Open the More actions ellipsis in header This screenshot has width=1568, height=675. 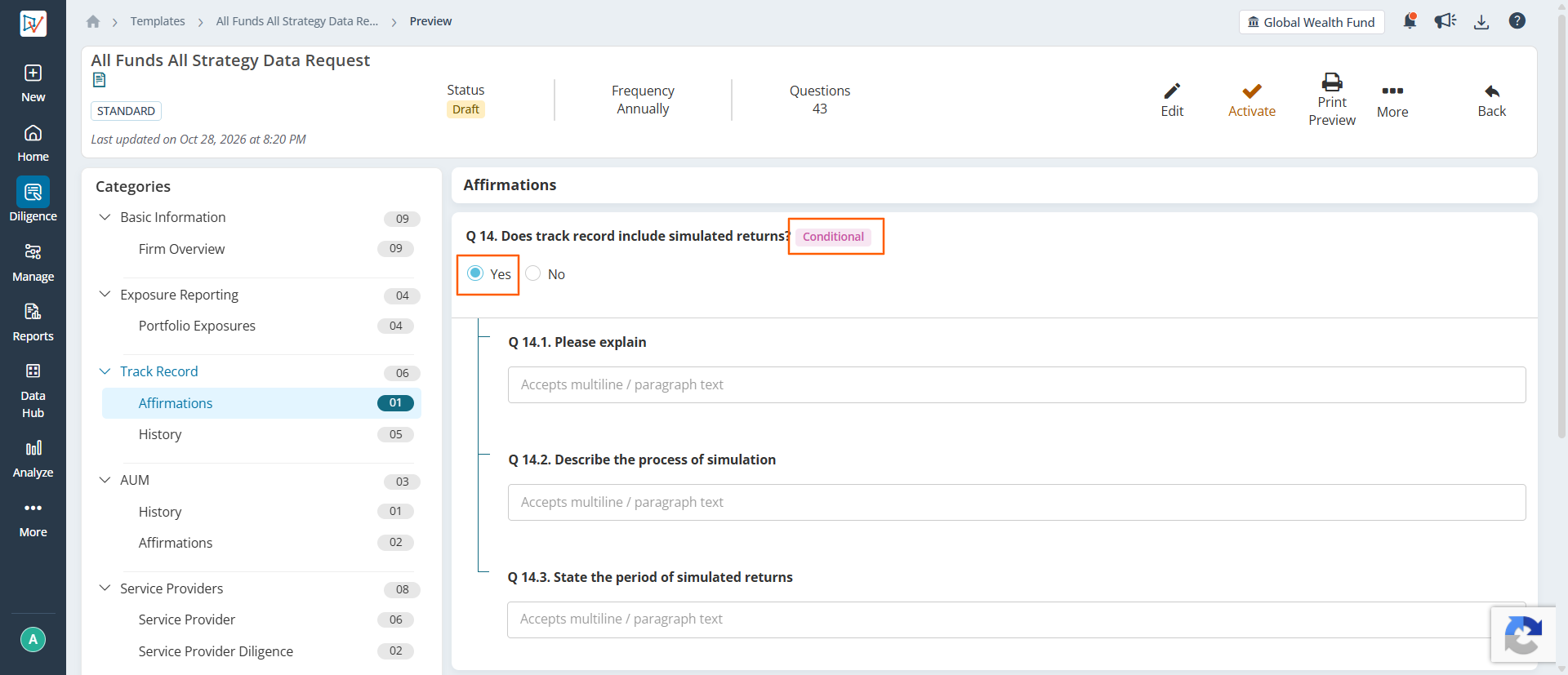click(1392, 101)
